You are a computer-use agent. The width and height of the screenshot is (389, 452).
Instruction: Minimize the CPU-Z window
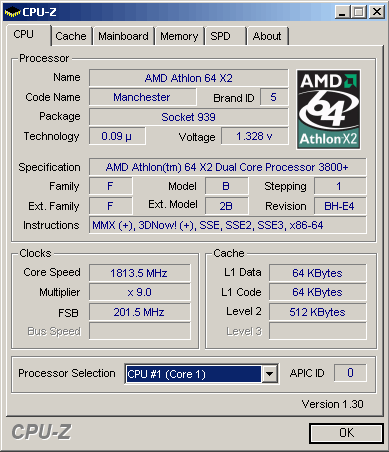[342, 12]
